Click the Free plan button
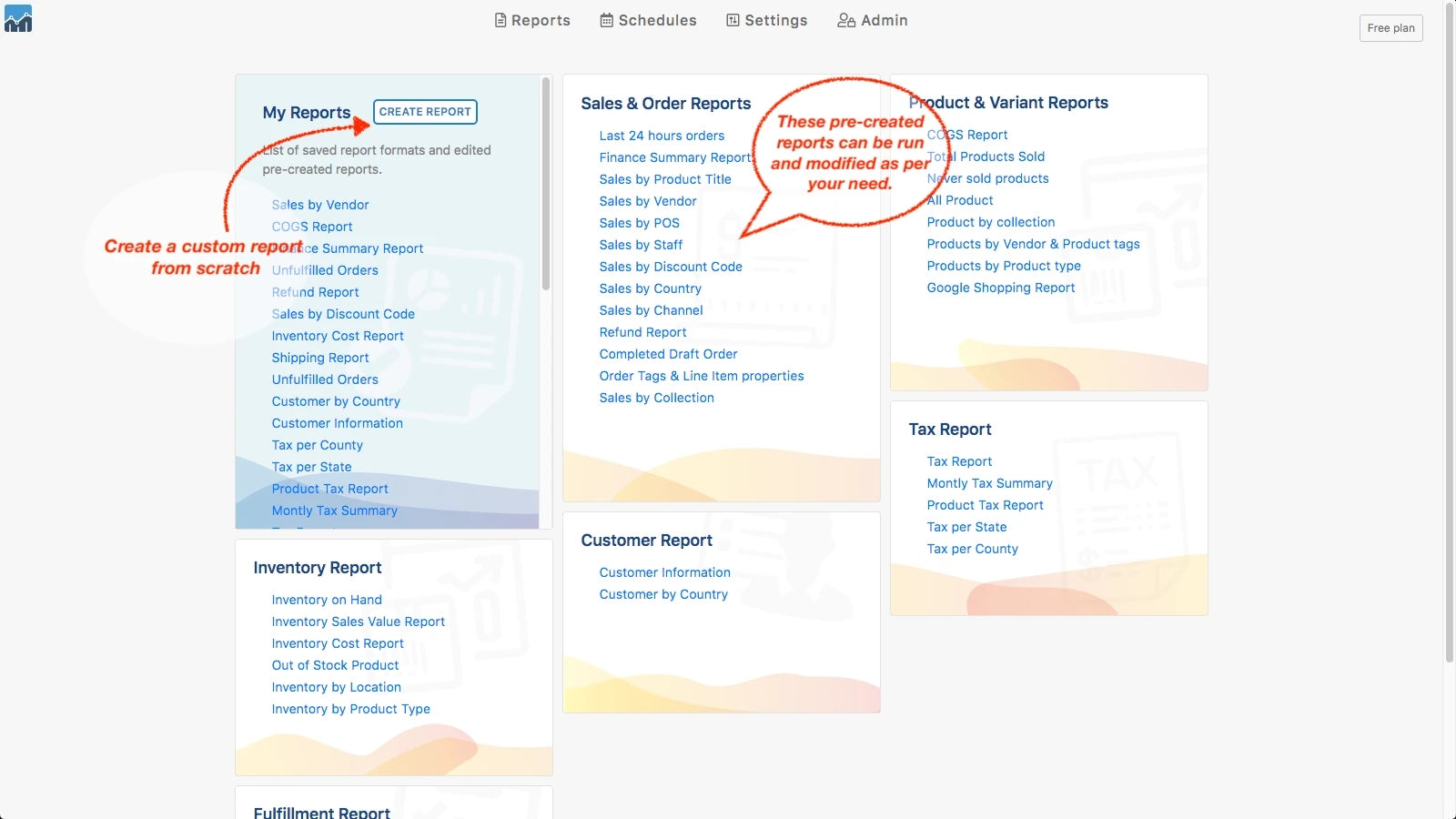 tap(1390, 28)
